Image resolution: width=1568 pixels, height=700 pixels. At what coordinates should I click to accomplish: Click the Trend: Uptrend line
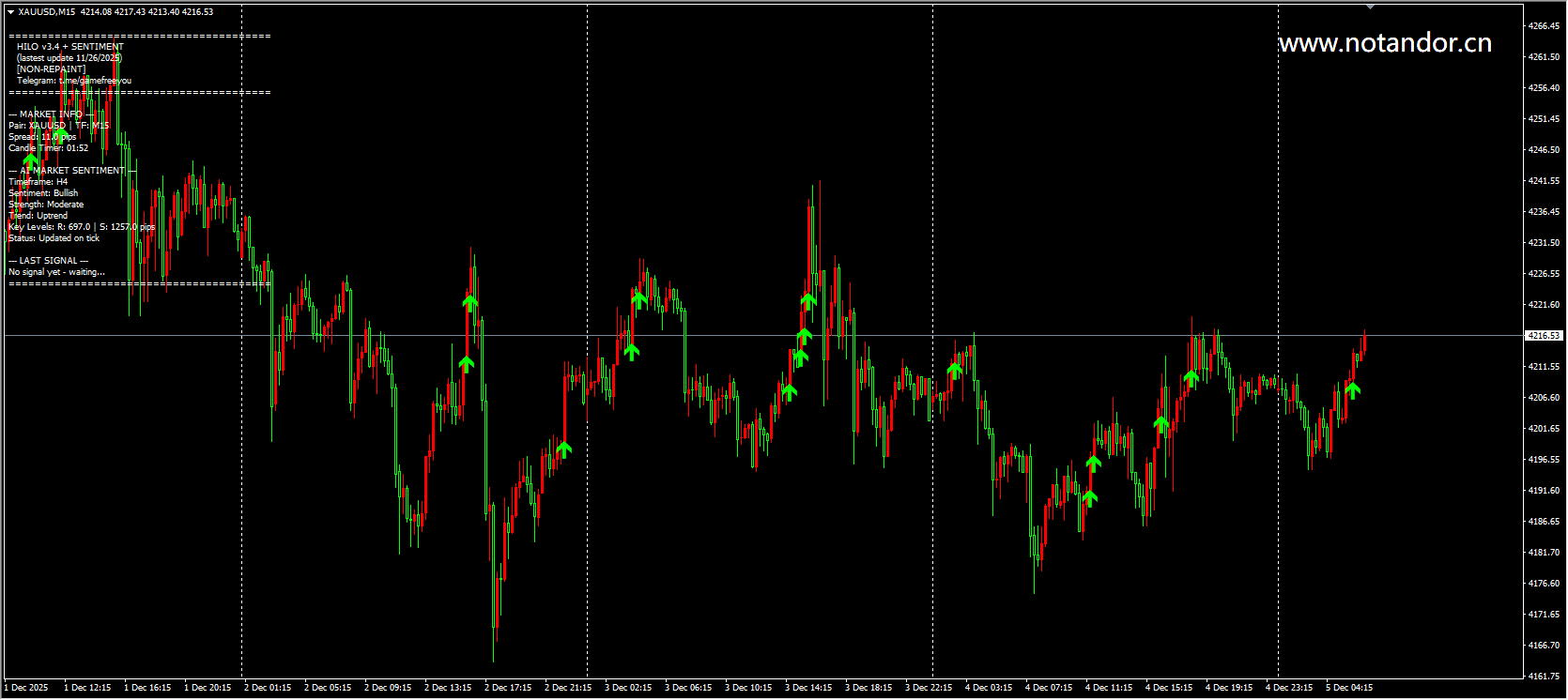coord(38,216)
